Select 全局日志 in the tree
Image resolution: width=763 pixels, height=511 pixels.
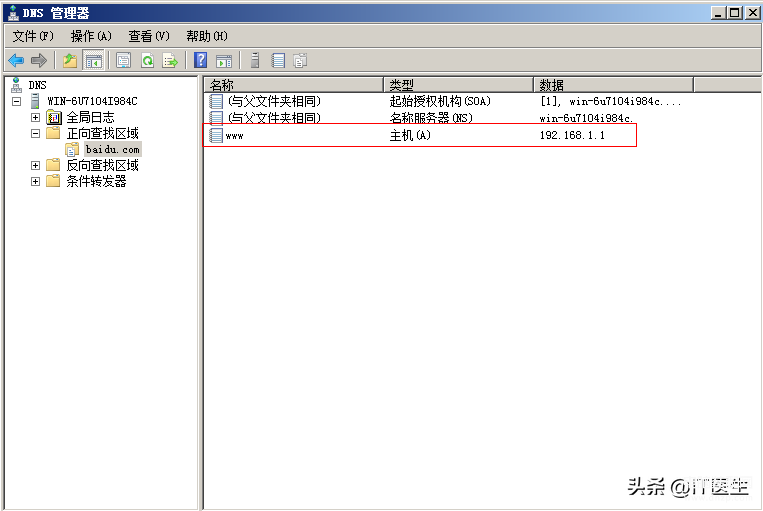point(91,117)
